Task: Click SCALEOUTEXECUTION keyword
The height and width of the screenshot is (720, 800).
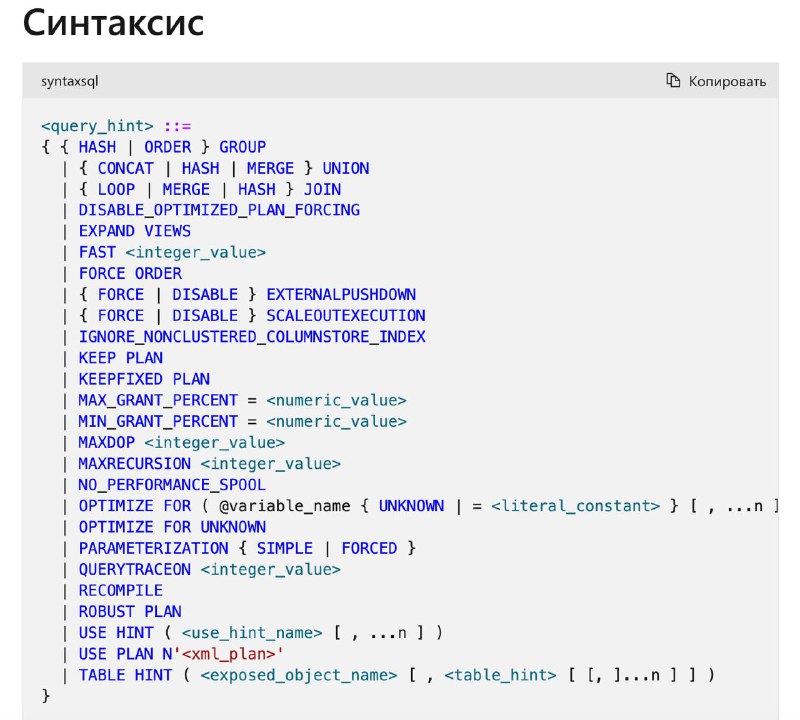Action: [346, 316]
